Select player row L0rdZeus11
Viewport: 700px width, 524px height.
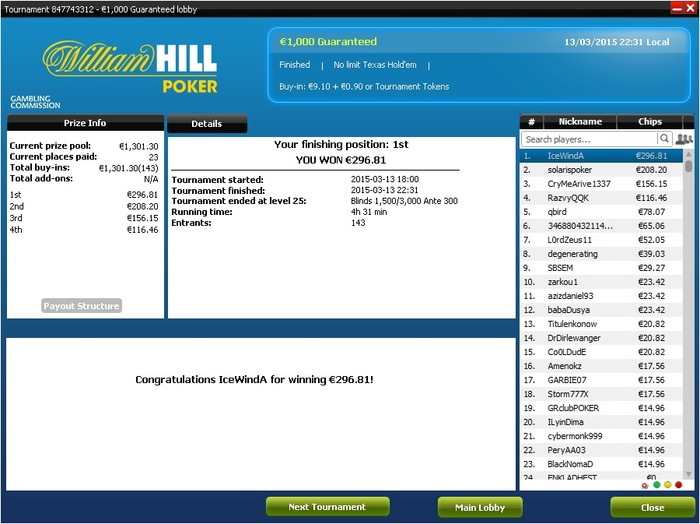(x=601, y=240)
